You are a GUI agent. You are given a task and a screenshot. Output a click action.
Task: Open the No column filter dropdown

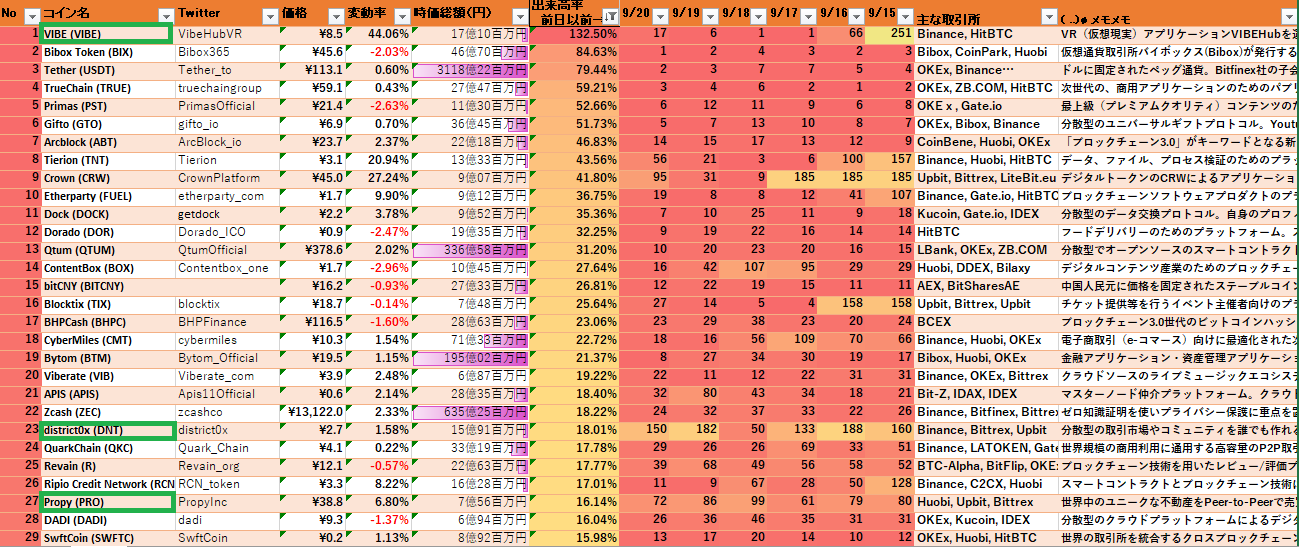[31, 16]
